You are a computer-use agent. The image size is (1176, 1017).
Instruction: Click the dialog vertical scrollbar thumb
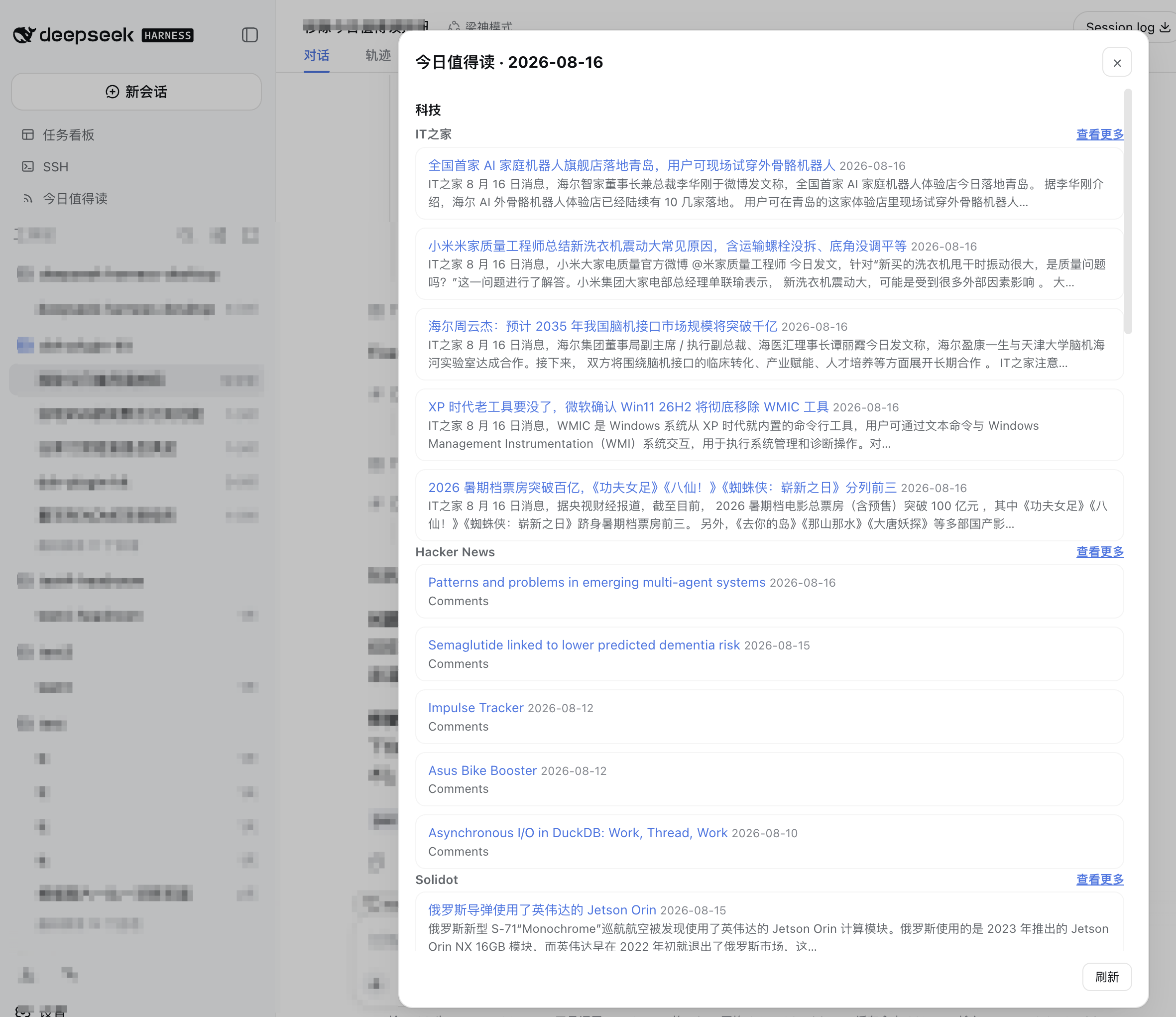click(1128, 211)
